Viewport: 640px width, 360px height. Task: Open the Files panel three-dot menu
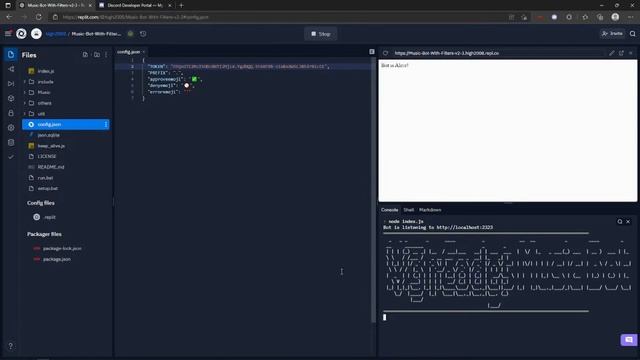[x=106, y=55]
